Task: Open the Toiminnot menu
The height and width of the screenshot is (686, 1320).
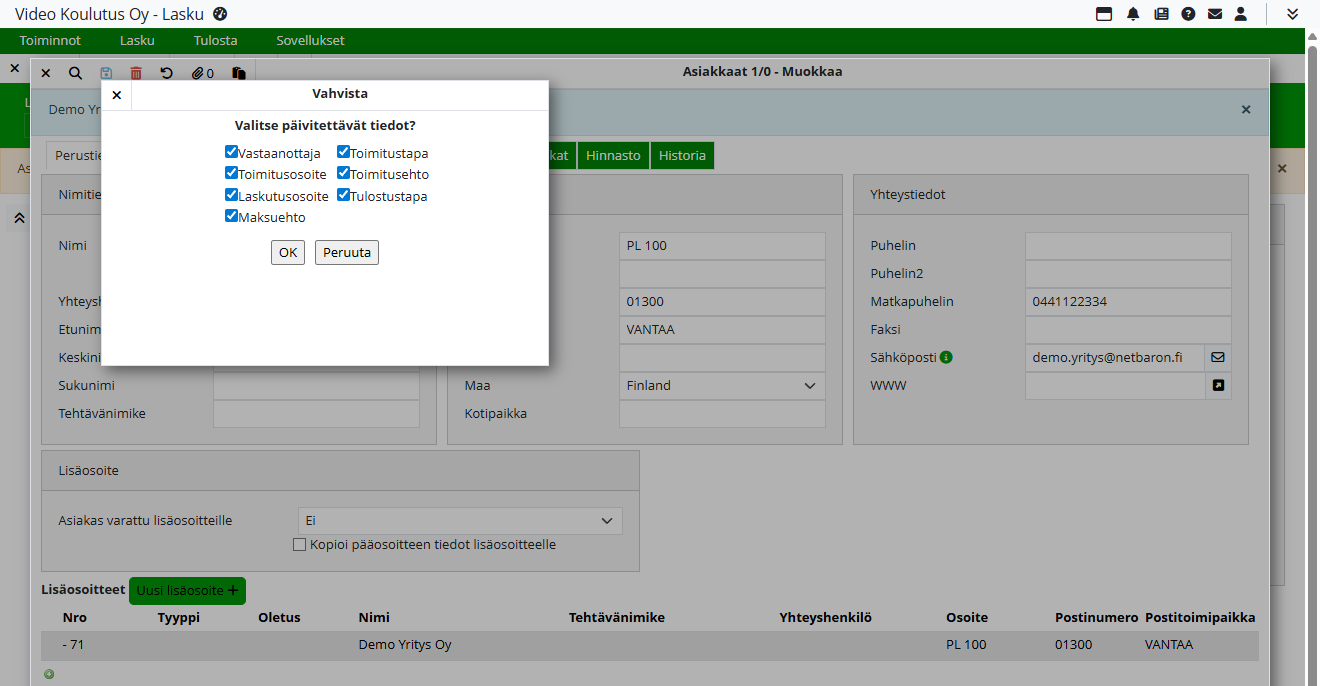Action: [50, 41]
